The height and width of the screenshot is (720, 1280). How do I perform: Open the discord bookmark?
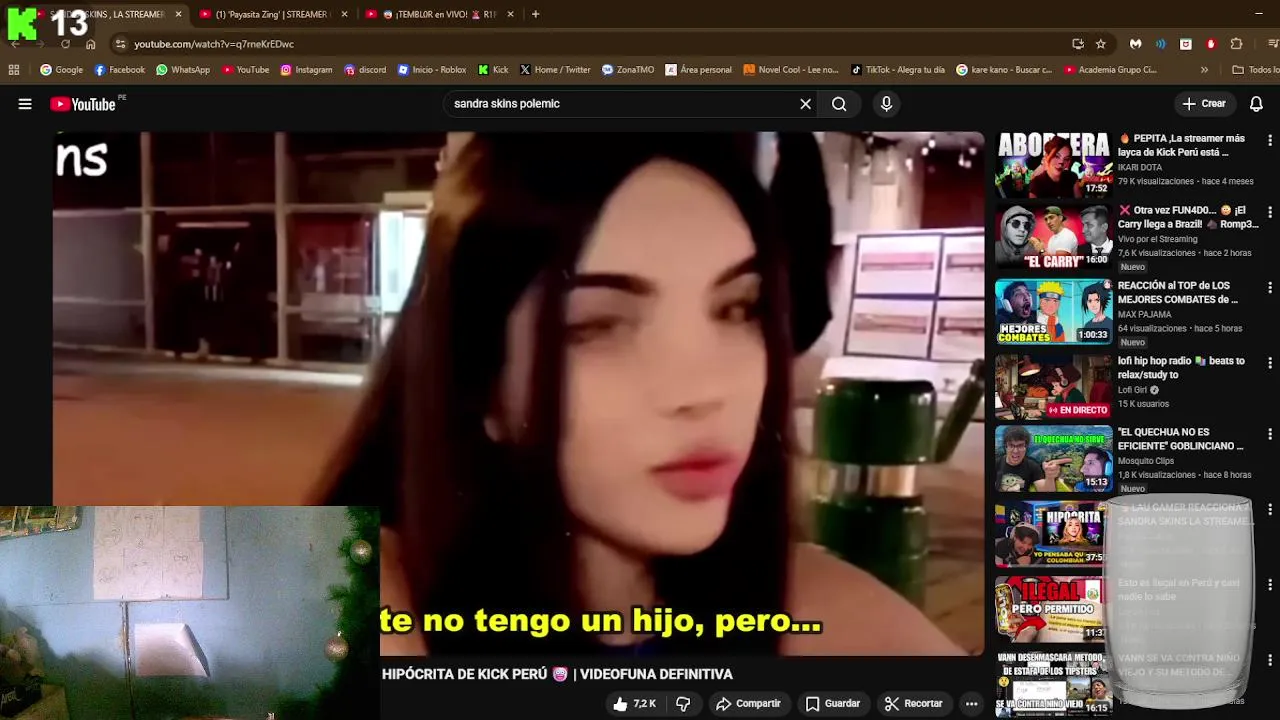365,70
